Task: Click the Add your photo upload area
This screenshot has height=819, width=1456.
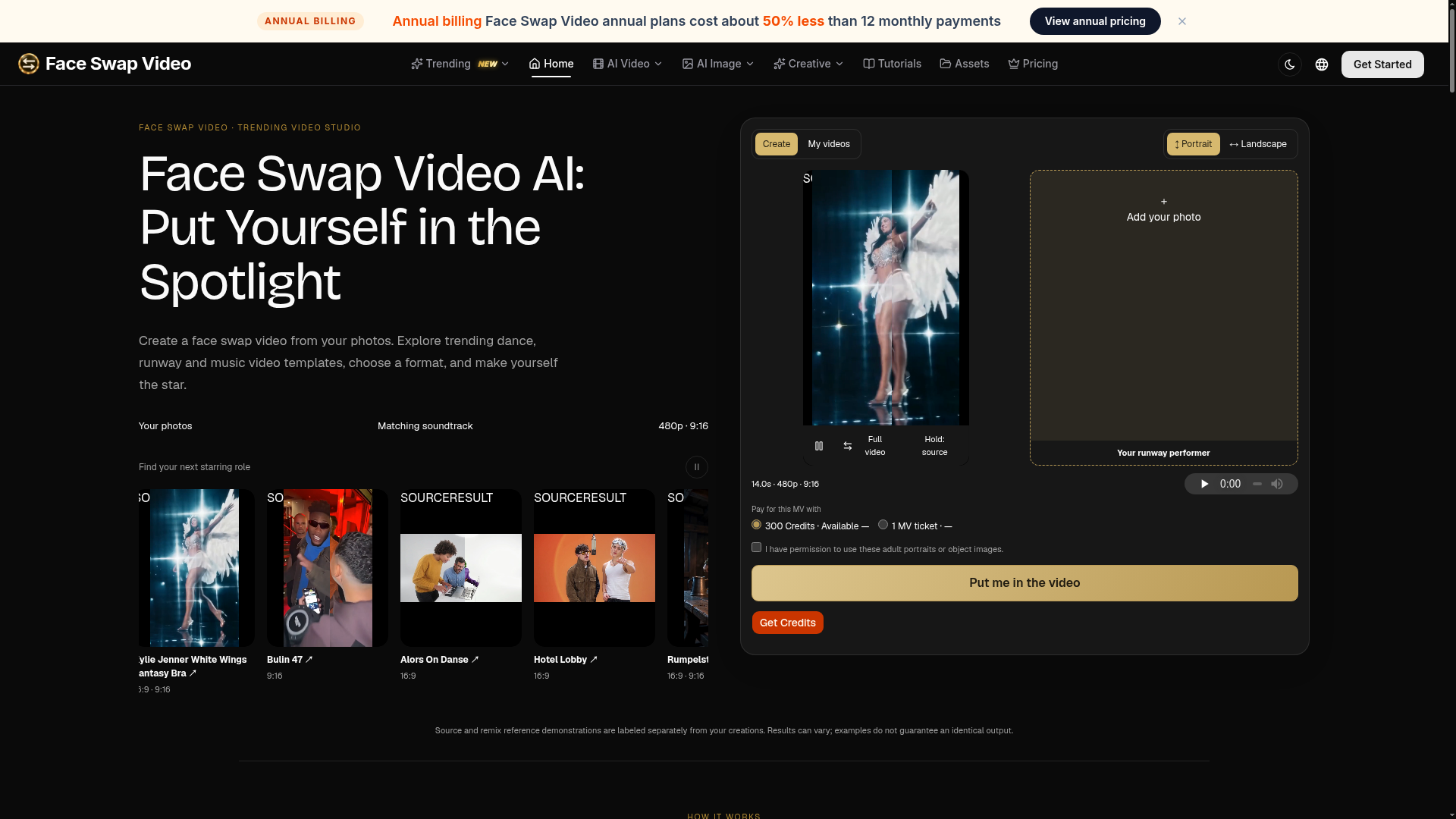Action: 1164,317
